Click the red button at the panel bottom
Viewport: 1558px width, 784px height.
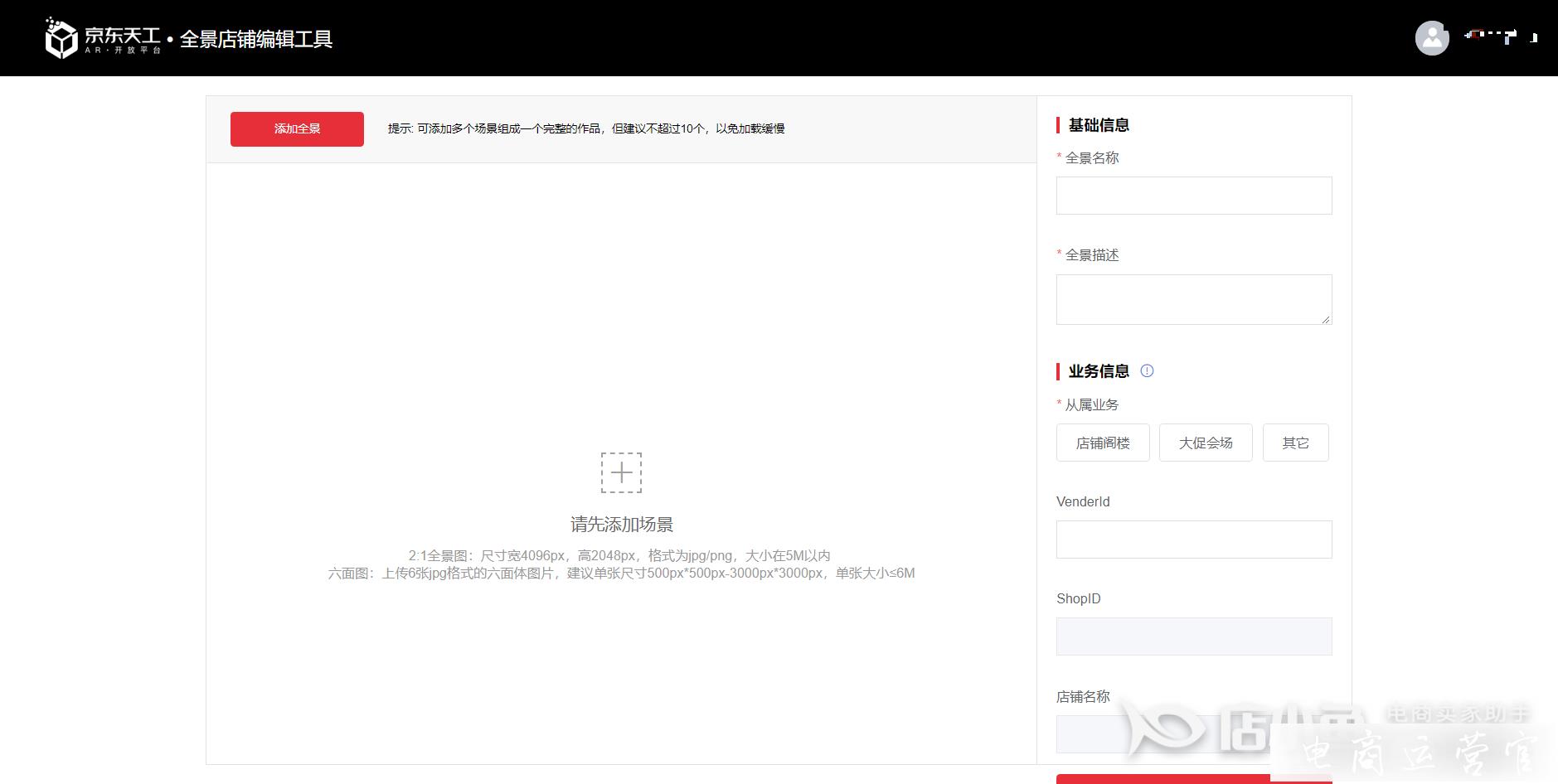click(1194, 779)
